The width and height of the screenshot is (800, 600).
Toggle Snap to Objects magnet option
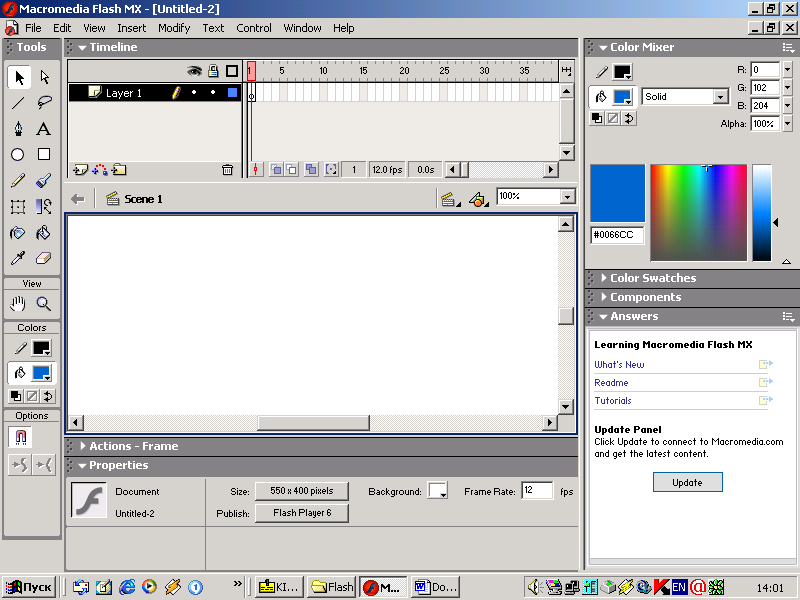click(x=20, y=437)
